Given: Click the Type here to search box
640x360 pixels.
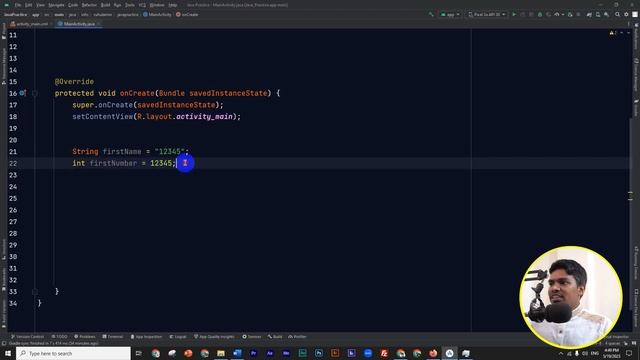Looking at the screenshot, I should click(x=73, y=353).
